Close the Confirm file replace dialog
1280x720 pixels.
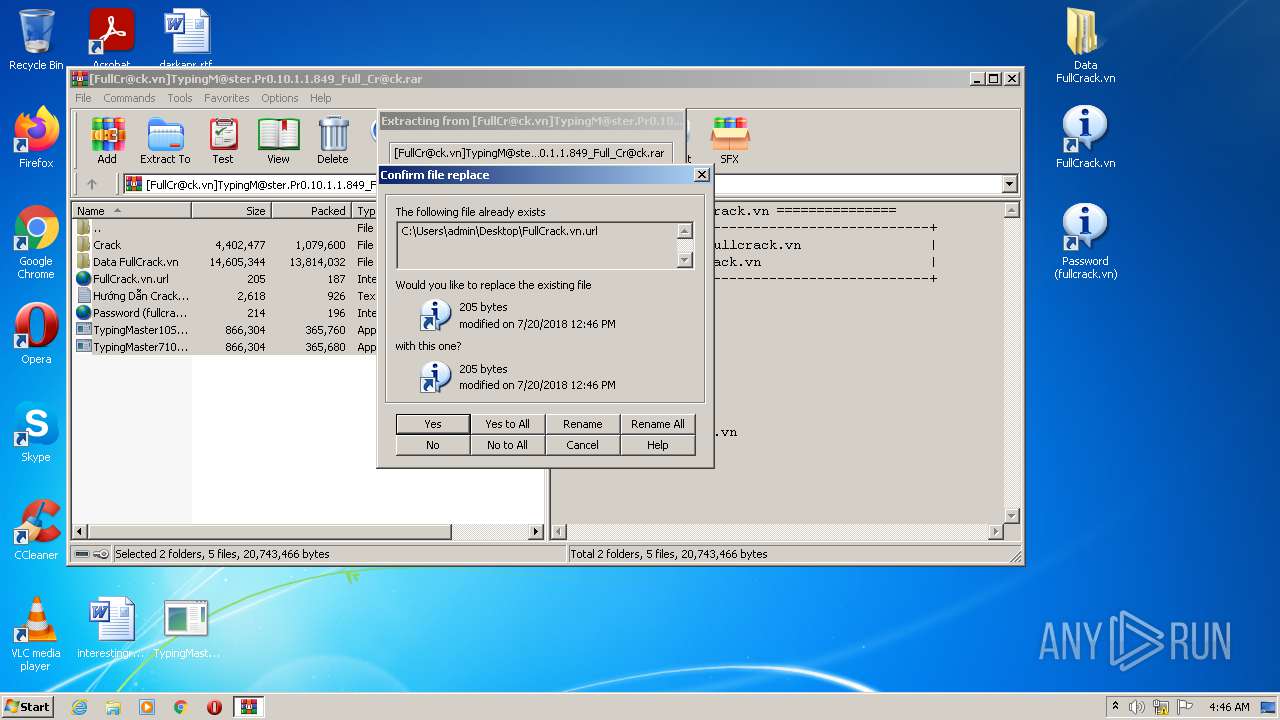[x=702, y=175]
